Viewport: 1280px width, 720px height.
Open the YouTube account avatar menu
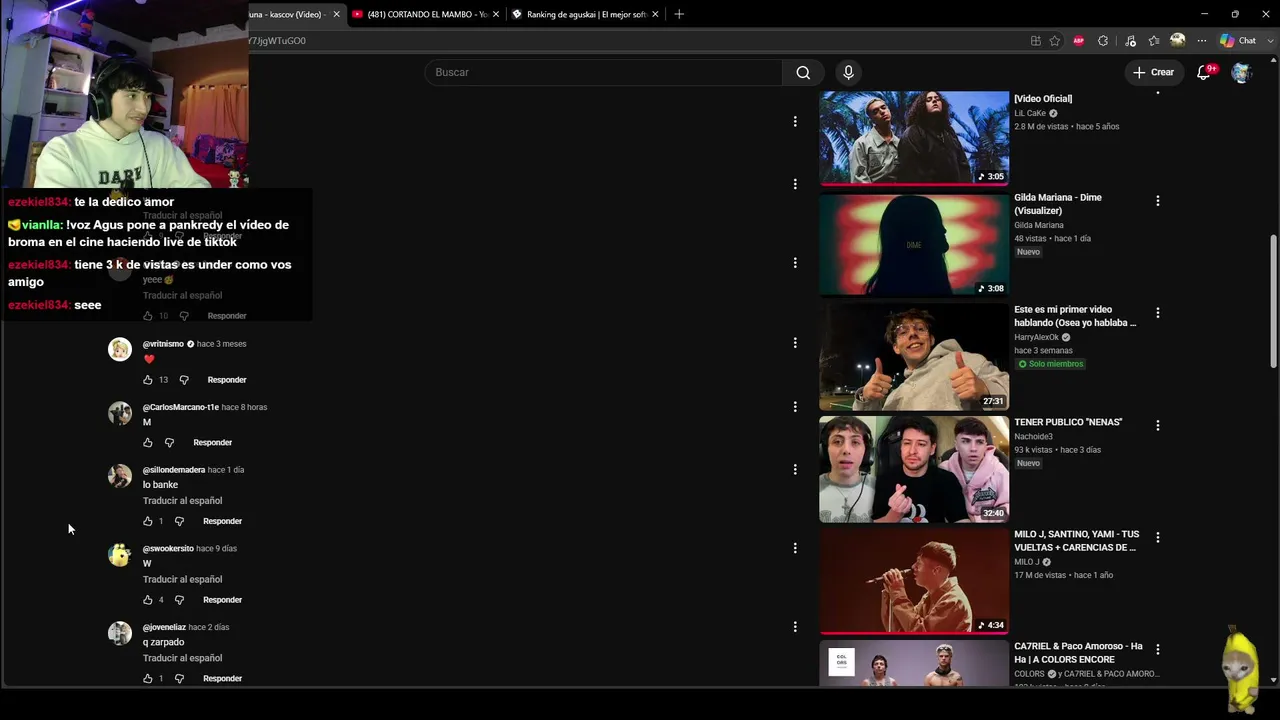(x=1241, y=72)
